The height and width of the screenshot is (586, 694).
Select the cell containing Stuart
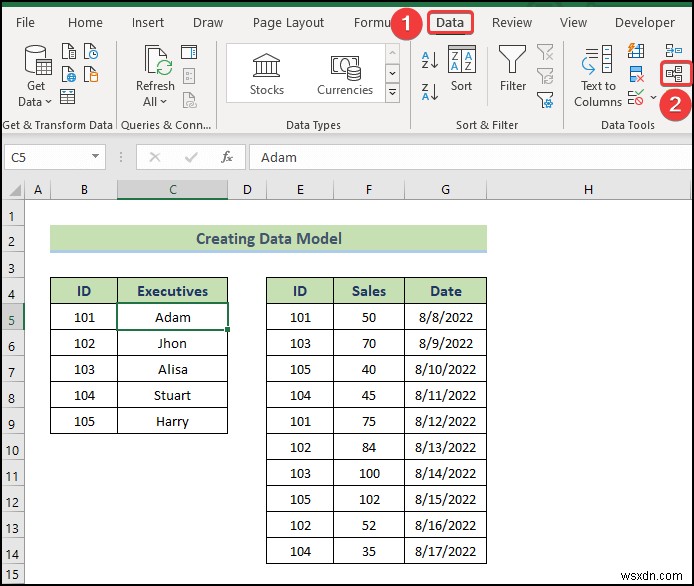[173, 395]
